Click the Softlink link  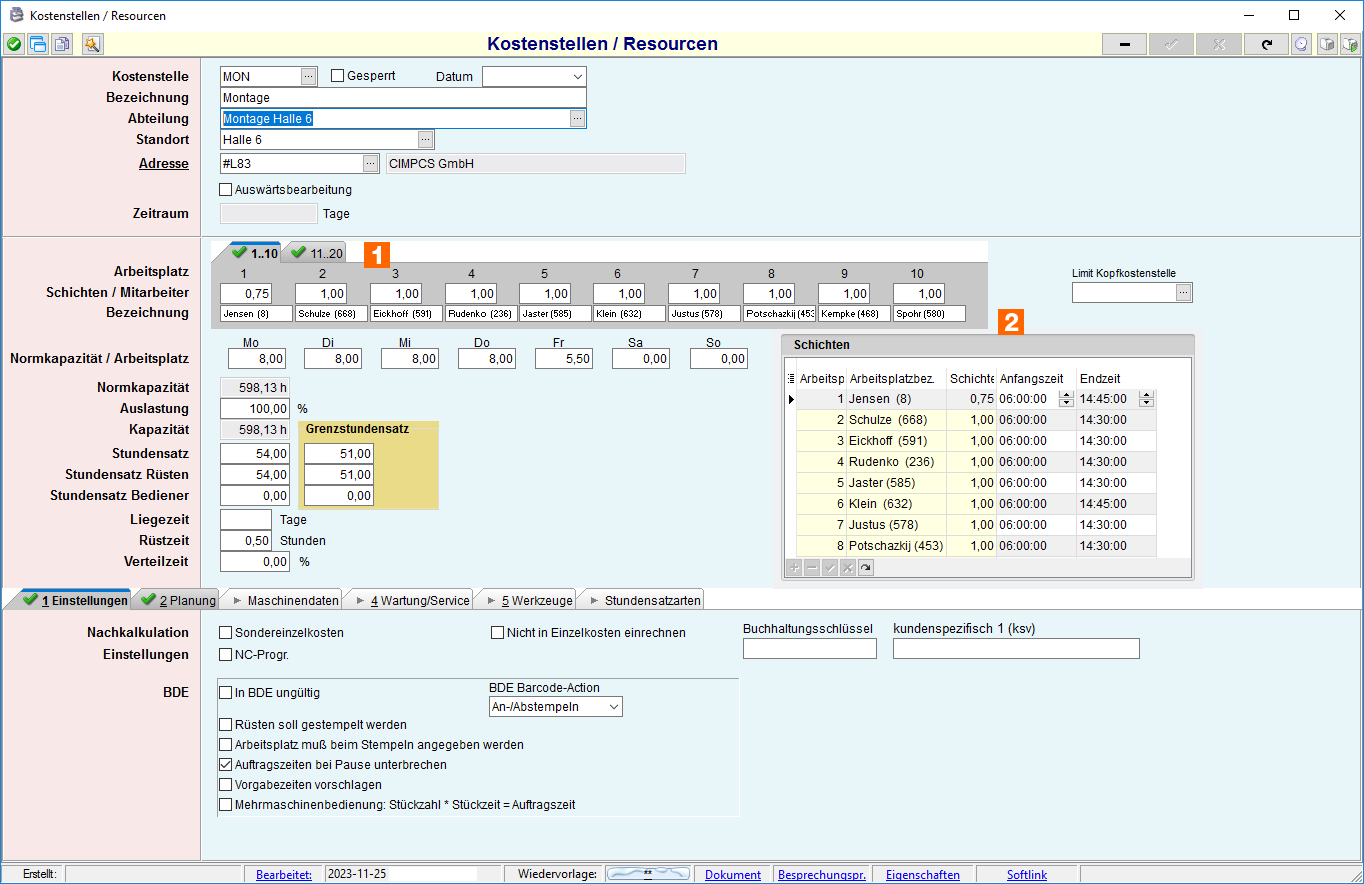(x=1027, y=874)
